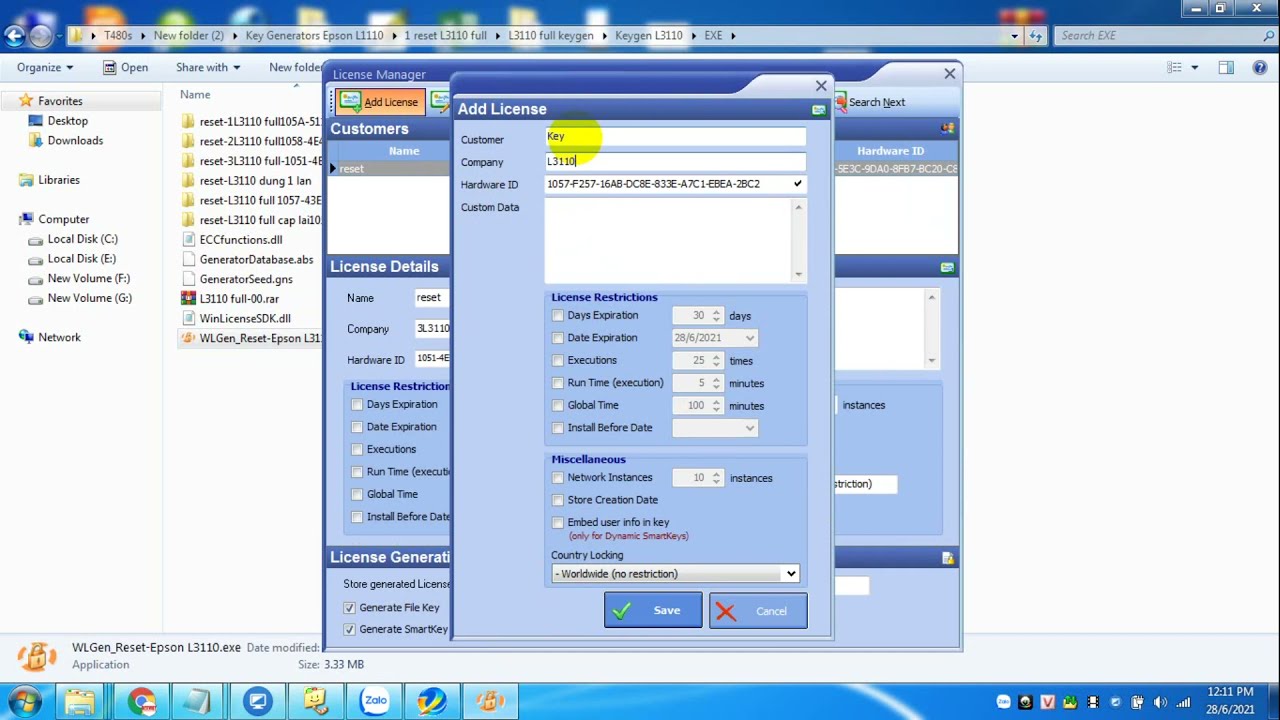Enable the Embed user info in key checkbox
1280x720 pixels.
click(558, 522)
